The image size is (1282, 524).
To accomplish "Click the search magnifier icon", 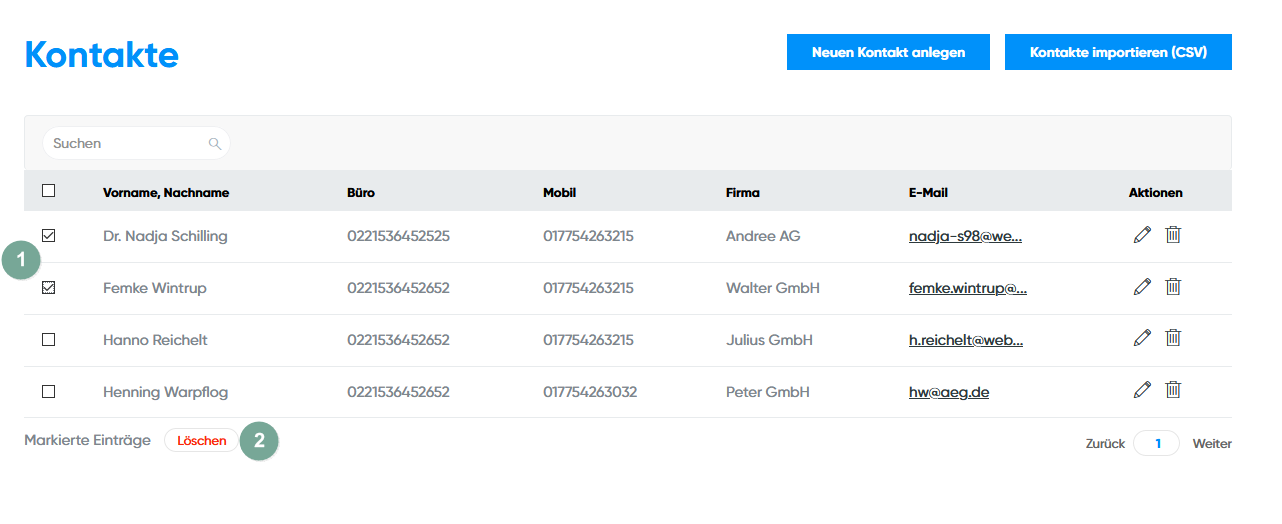I will point(214,144).
